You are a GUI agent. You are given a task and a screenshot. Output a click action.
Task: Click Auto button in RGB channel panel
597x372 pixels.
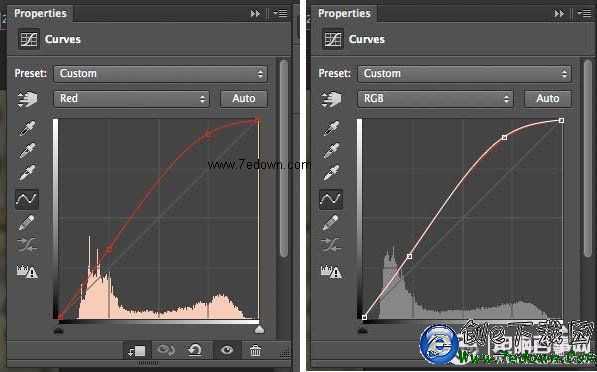[548, 99]
